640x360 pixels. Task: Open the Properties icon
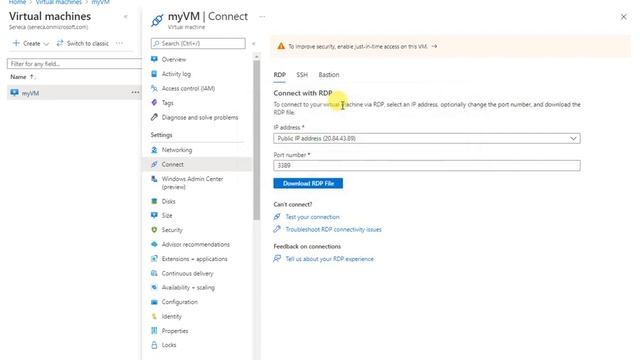pyautogui.click(x=154, y=331)
